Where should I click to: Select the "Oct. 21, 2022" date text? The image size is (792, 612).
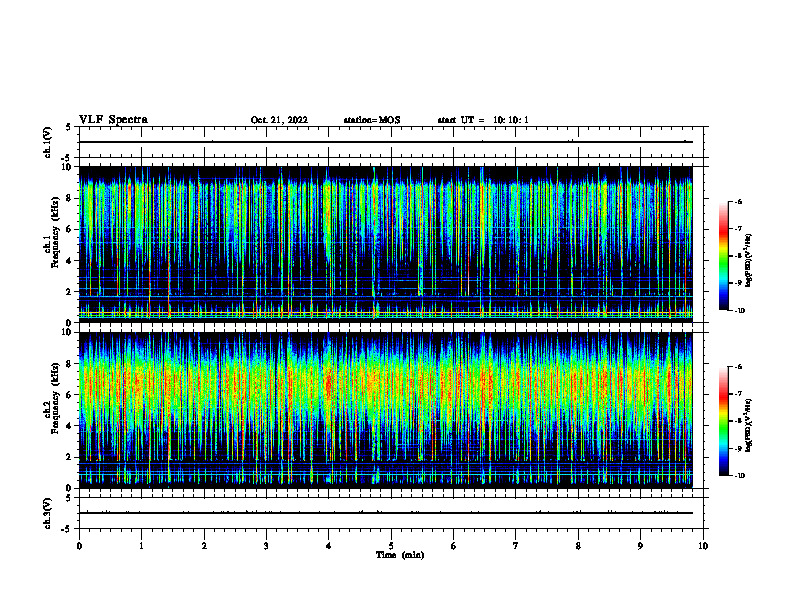point(279,120)
